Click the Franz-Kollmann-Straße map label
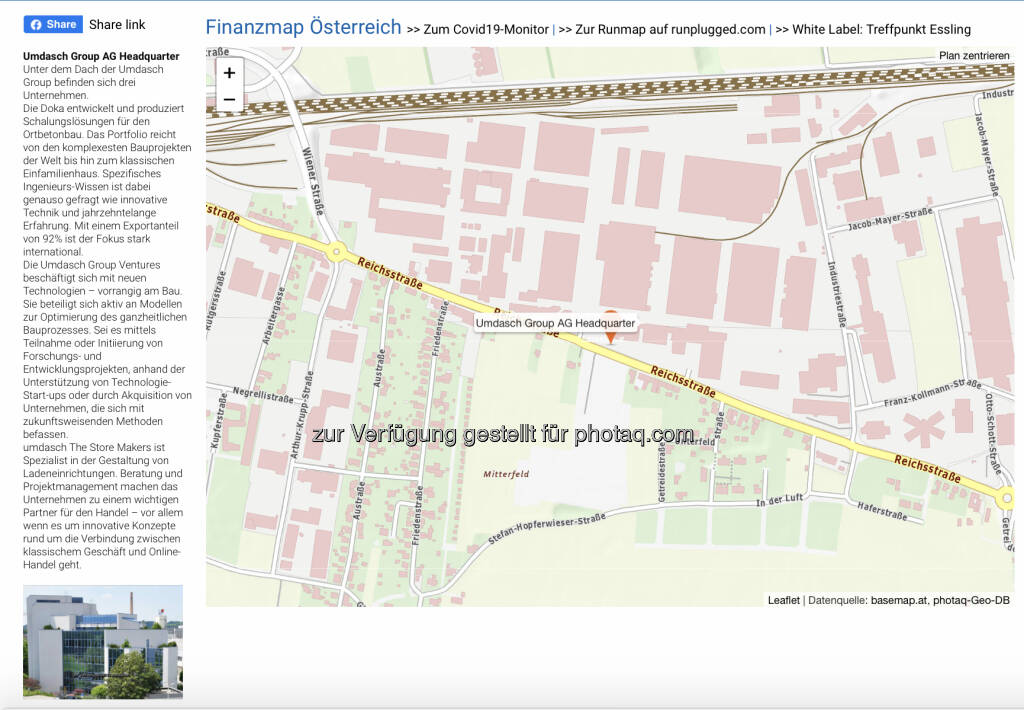The height and width of the screenshot is (710, 1024). pyautogui.click(x=933, y=392)
